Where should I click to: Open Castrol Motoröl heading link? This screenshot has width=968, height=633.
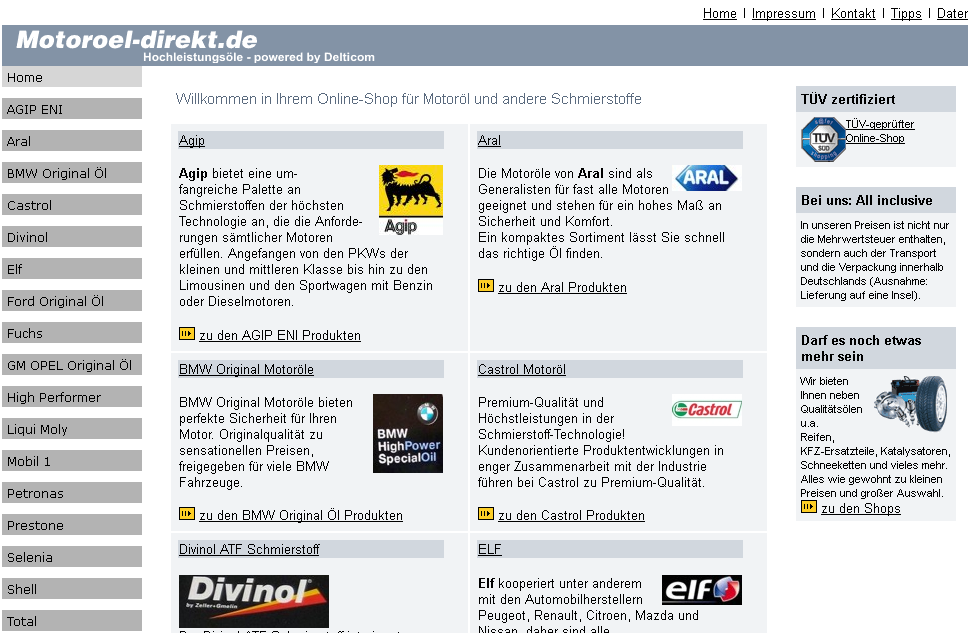pyautogui.click(x=522, y=369)
